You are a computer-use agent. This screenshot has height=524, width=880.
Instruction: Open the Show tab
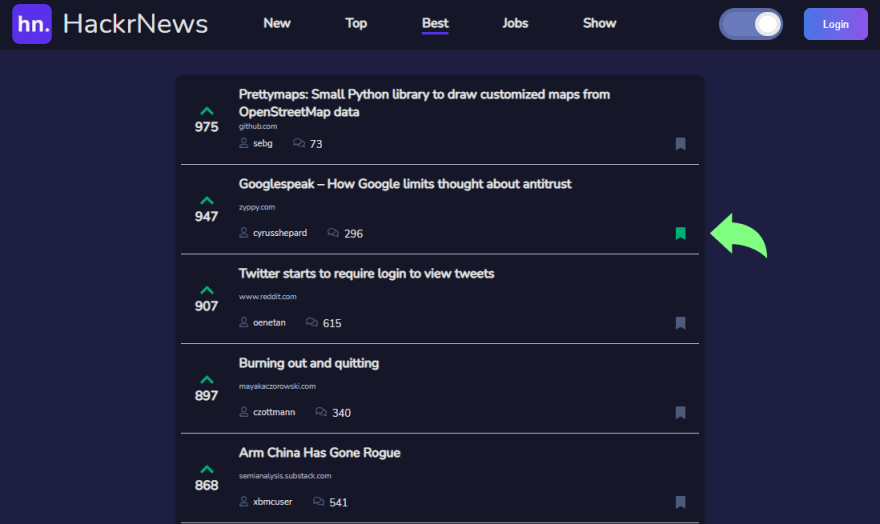click(599, 23)
